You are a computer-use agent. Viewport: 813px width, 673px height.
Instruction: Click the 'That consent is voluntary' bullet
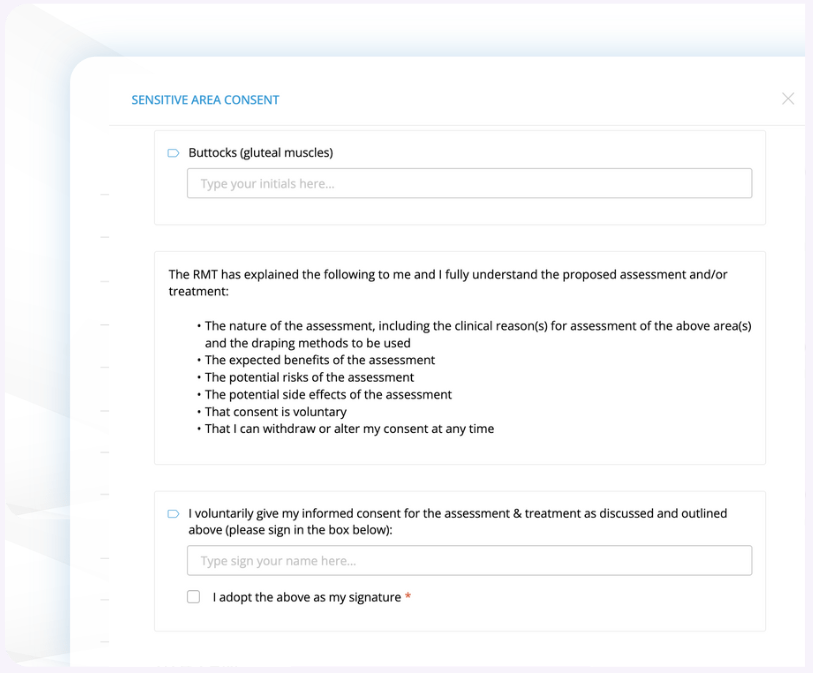click(x=276, y=412)
